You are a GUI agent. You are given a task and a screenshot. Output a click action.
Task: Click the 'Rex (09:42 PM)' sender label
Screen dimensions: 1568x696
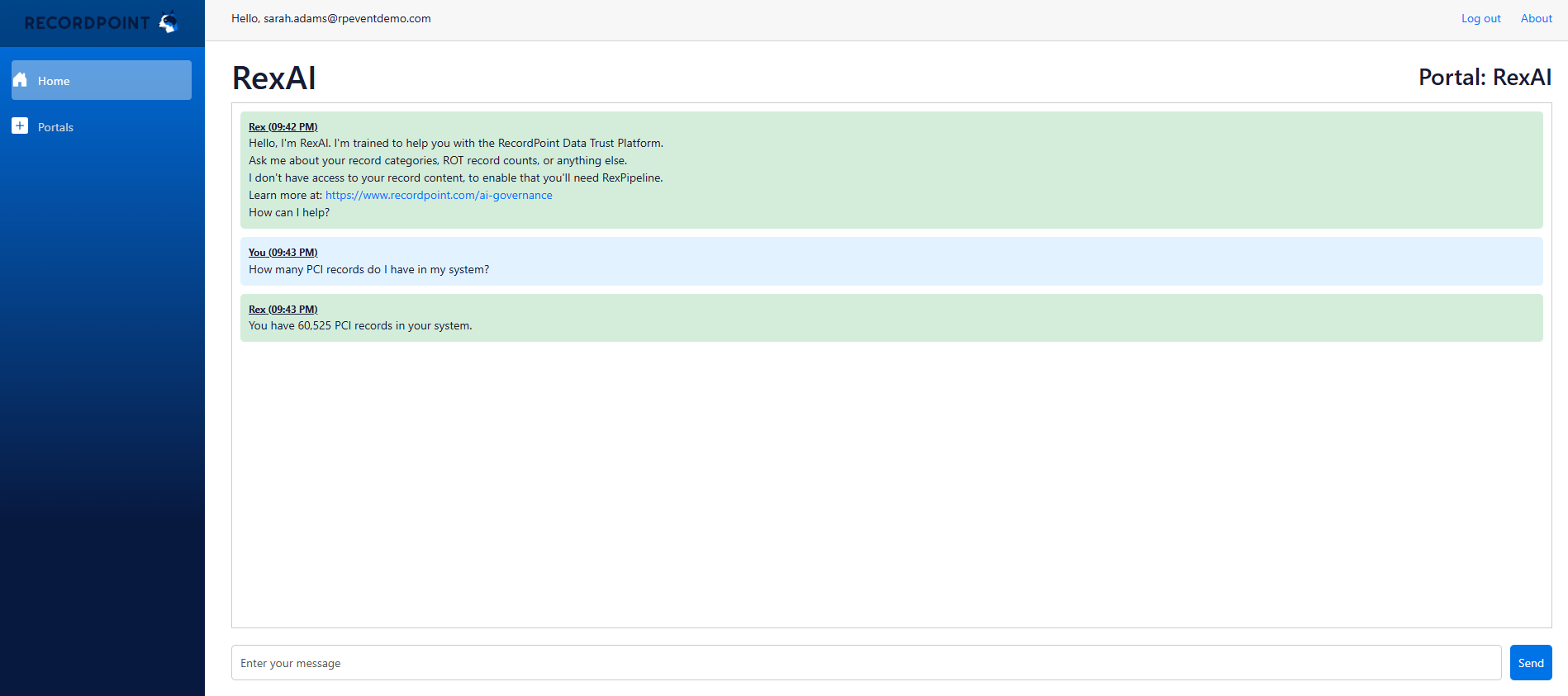click(283, 126)
